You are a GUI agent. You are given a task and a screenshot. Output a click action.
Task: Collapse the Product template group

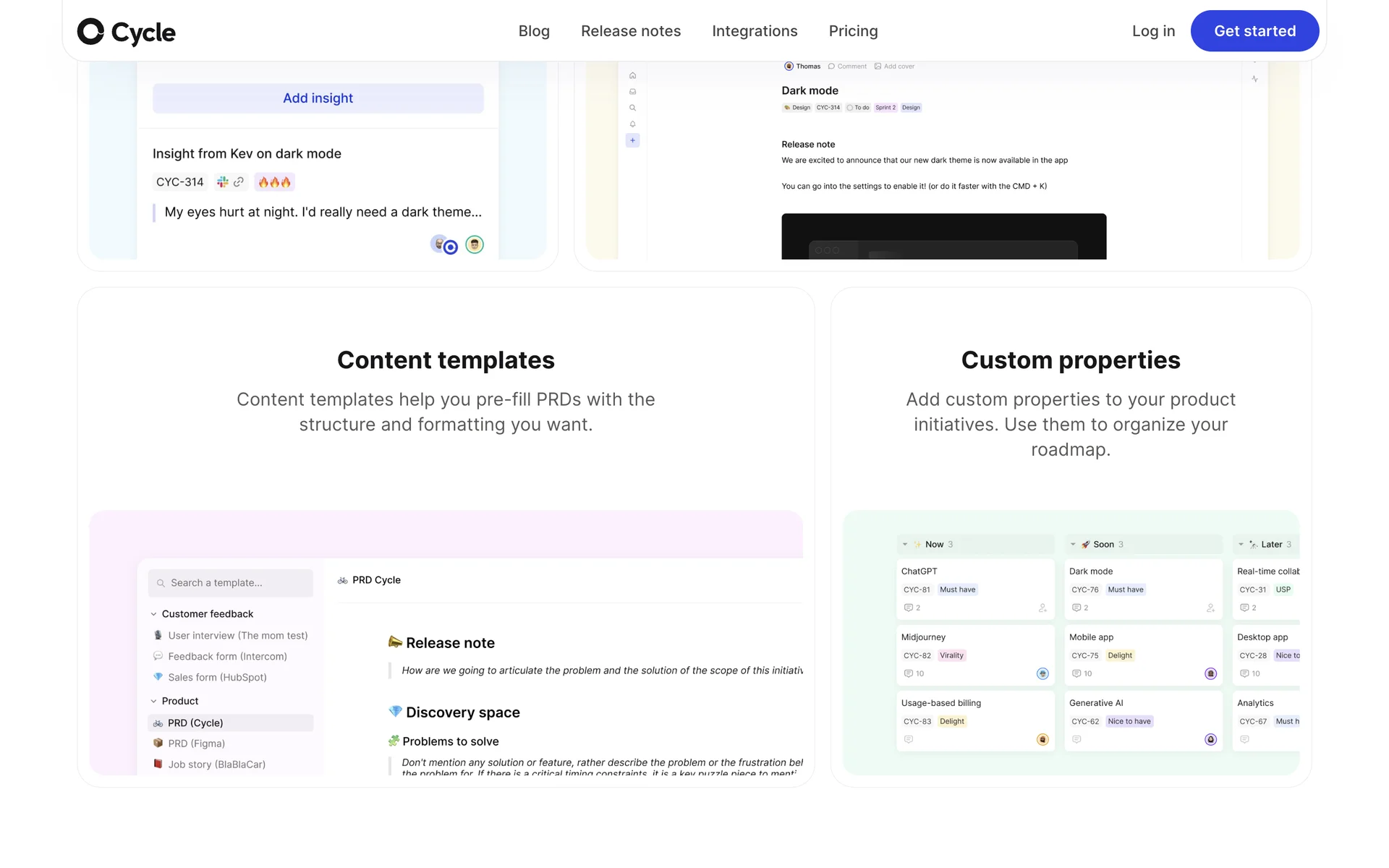coord(153,701)
